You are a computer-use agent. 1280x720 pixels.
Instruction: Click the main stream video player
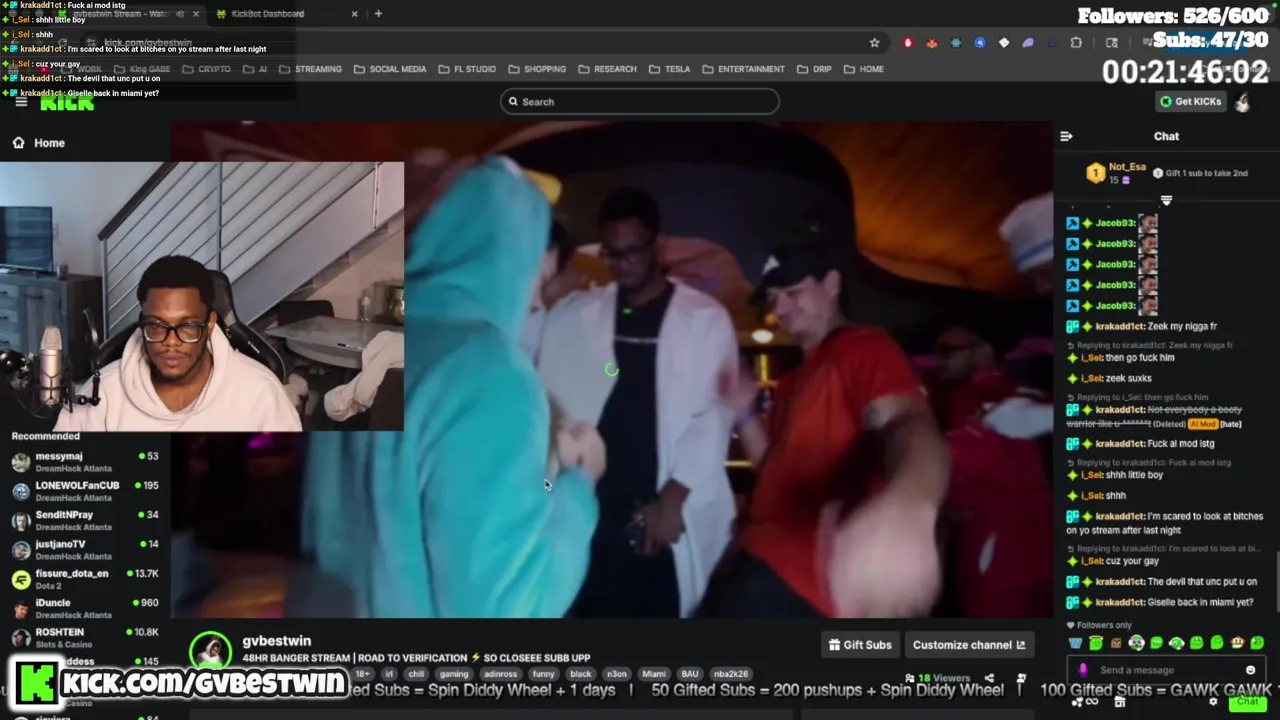coord(612,370)
